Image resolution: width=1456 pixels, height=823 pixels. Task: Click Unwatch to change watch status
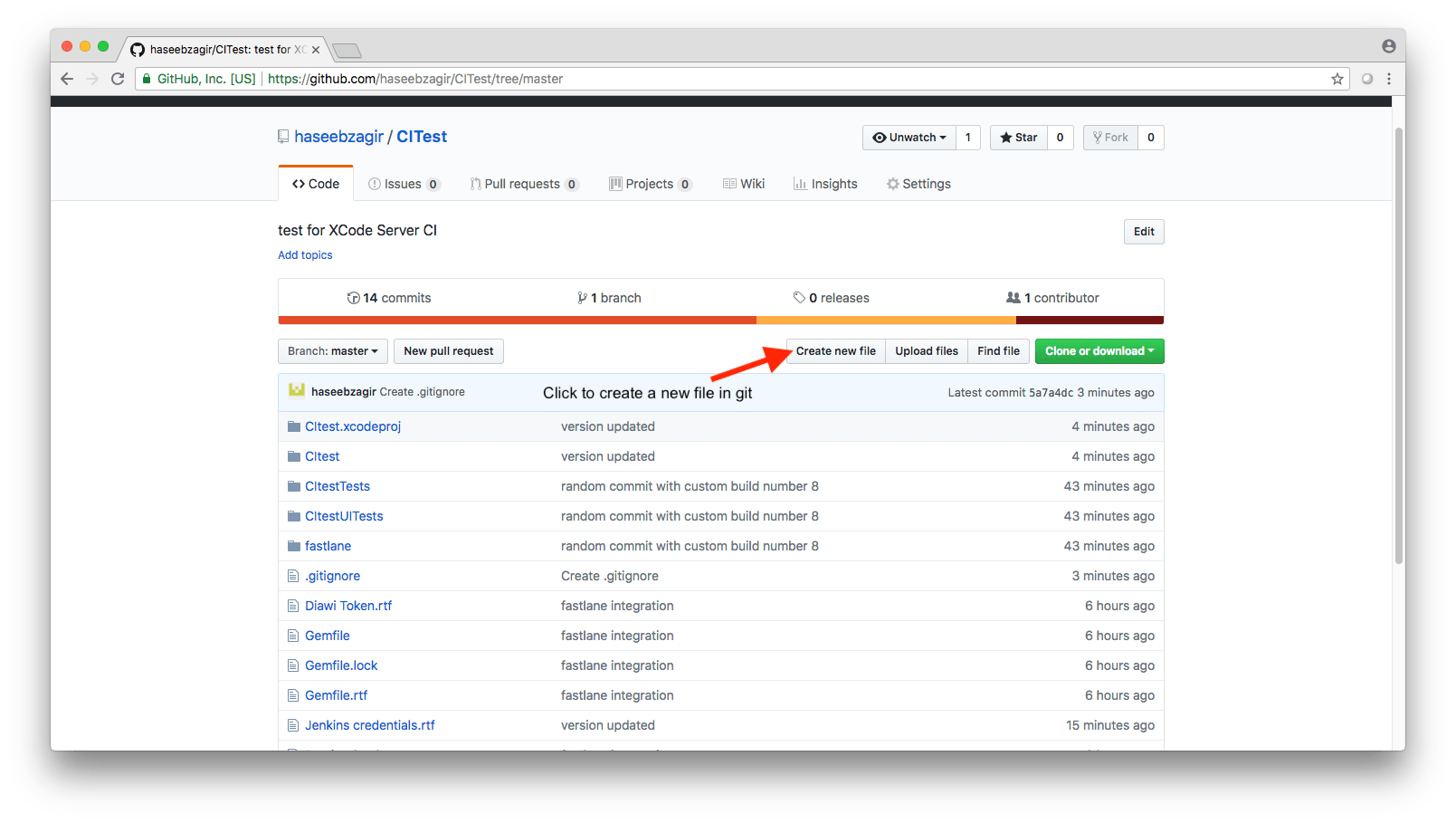pos(909,137)
